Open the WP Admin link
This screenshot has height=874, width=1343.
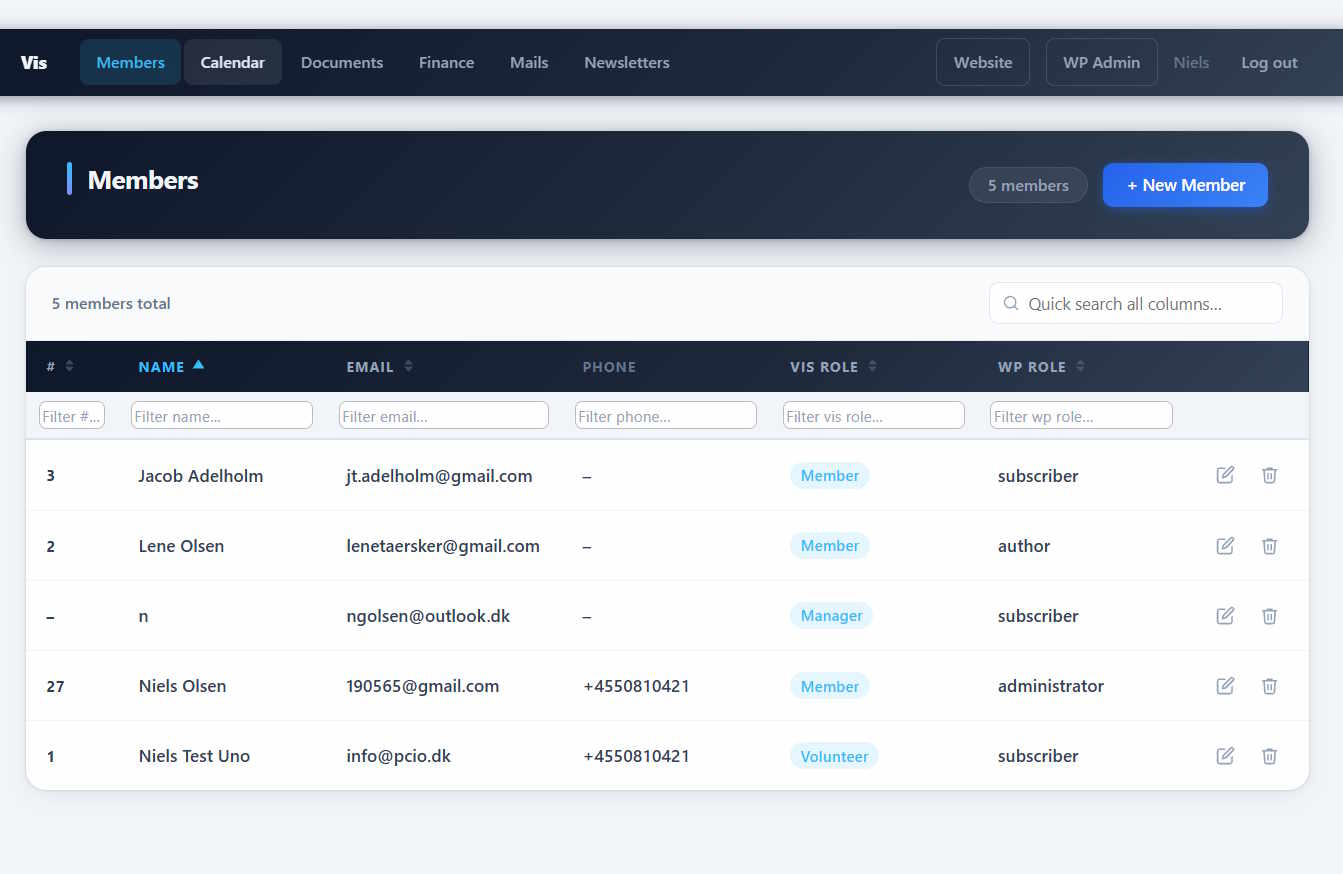[1101, 62]
